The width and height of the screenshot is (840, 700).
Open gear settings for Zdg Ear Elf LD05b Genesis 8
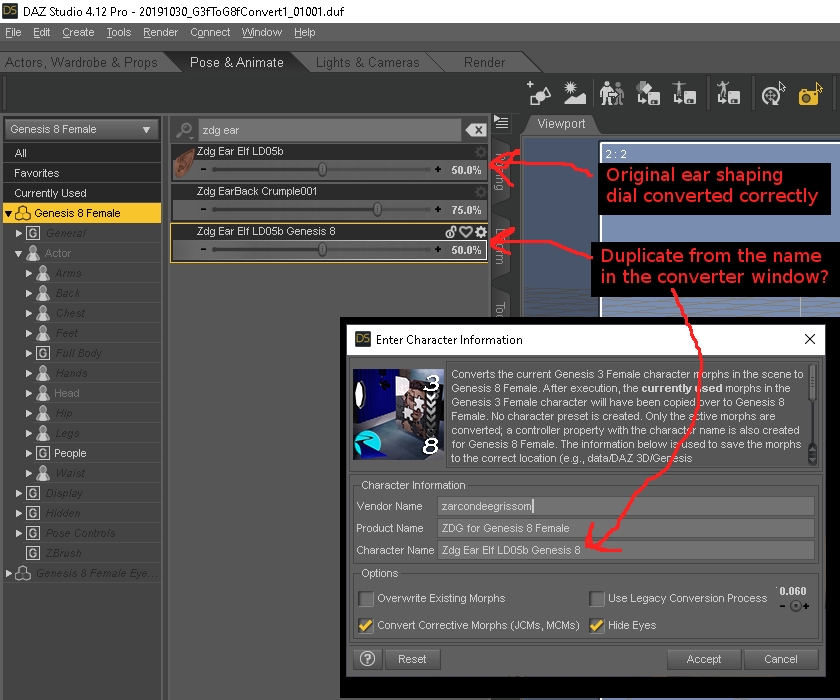[481, 232]
